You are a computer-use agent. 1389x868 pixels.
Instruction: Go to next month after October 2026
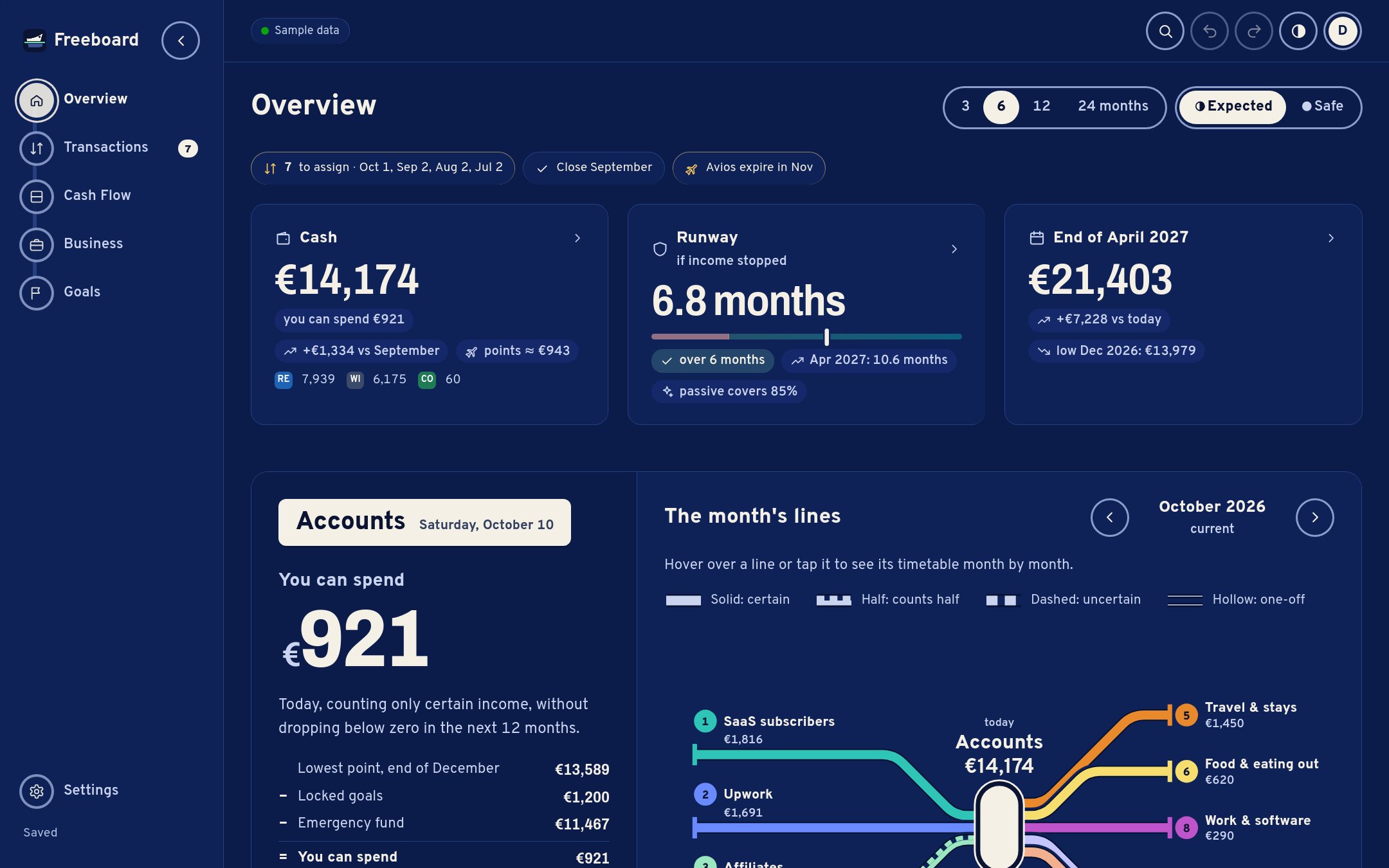(x=1315, y=518)
